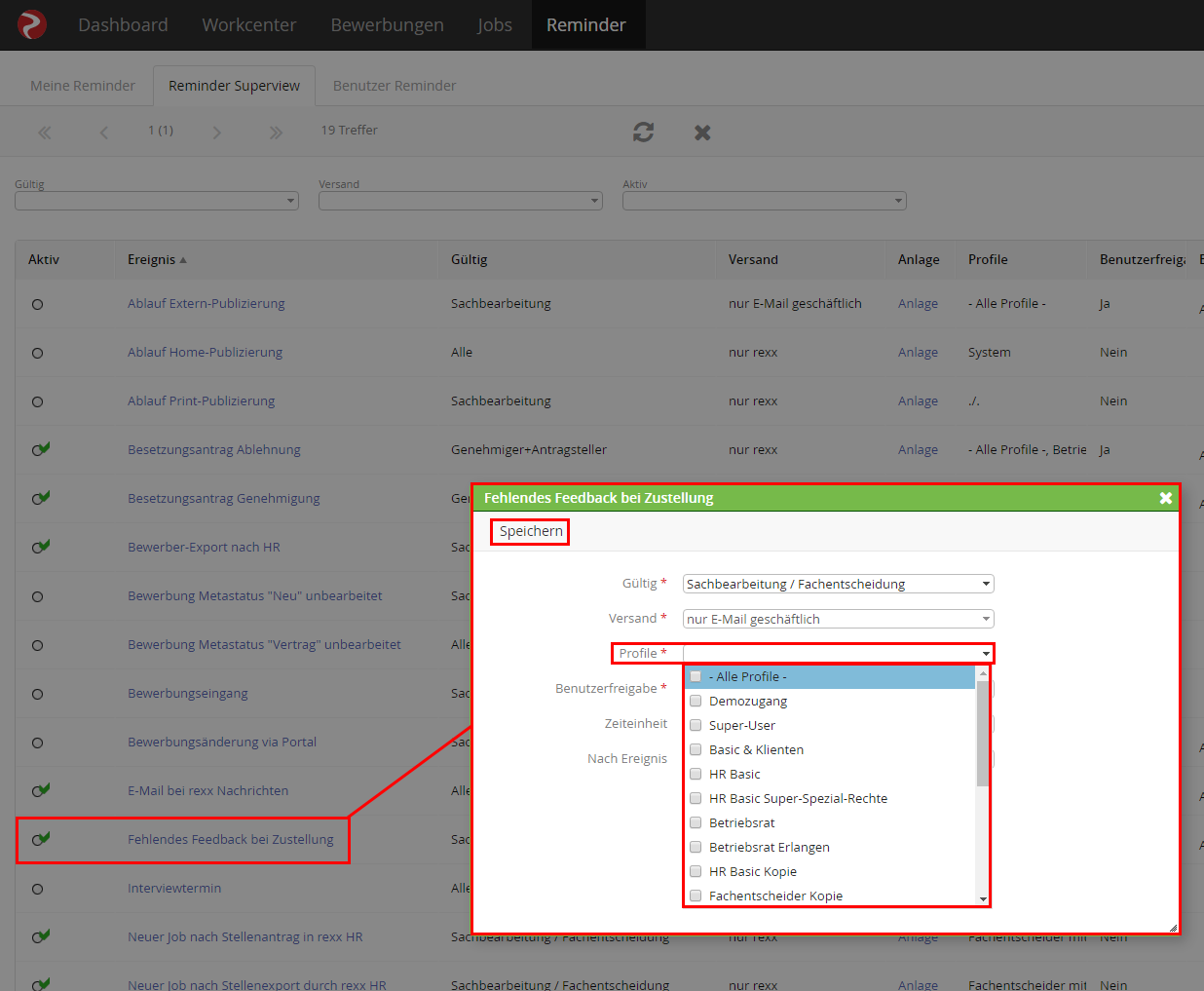
Task: Check the HR Basic Kopie profile
Action: coord(696,871)
